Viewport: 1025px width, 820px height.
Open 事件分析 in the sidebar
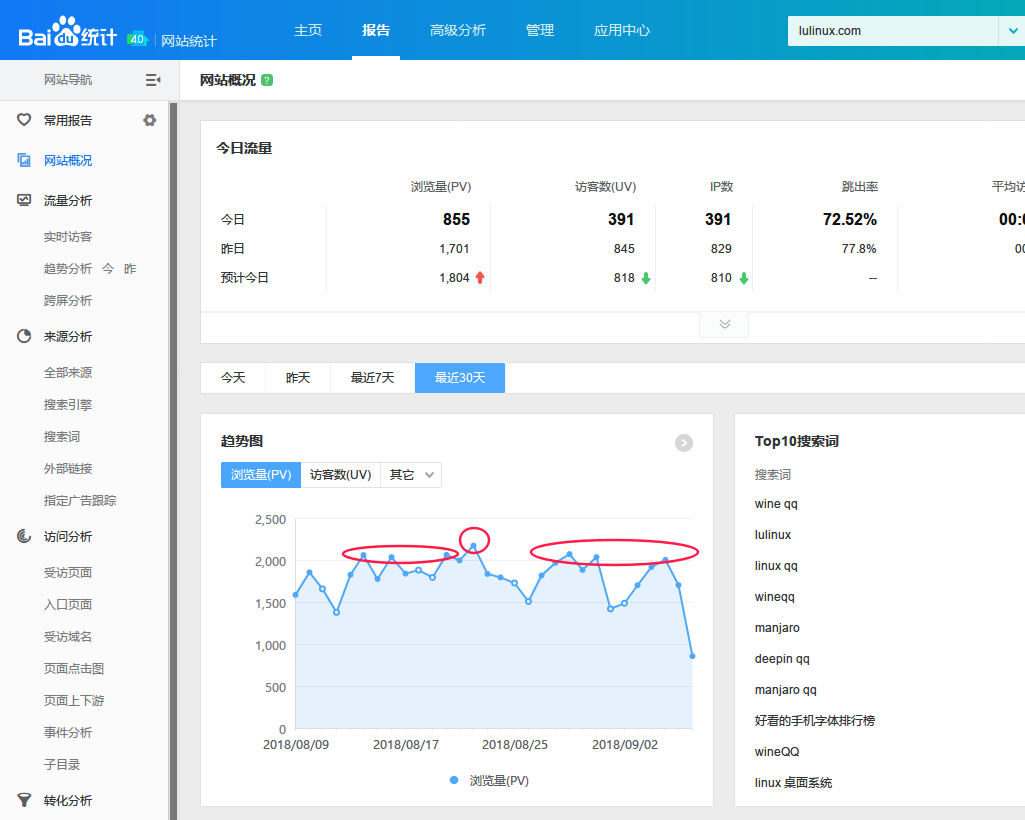tap(68, 733)
